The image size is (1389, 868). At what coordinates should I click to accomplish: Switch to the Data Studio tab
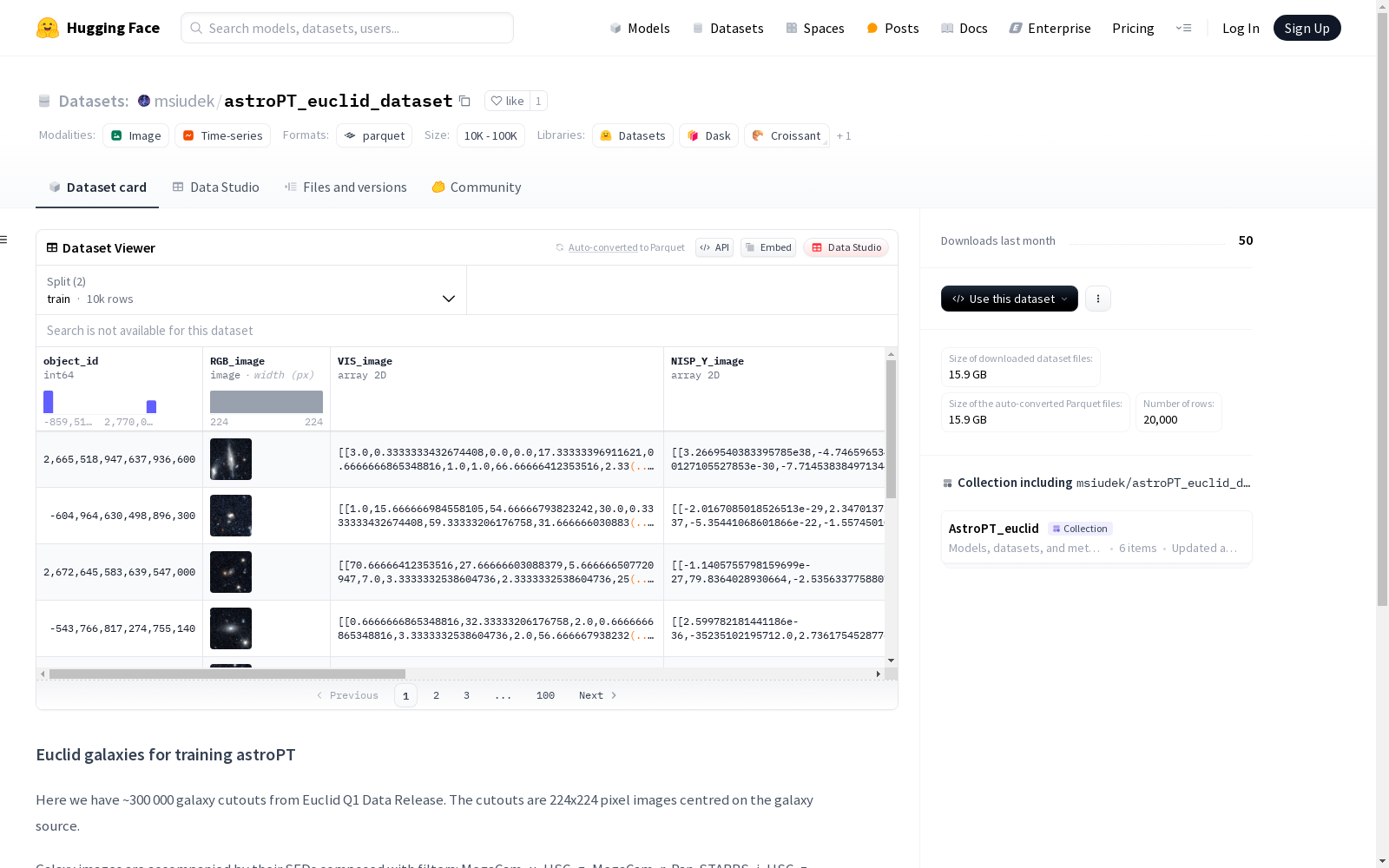(216, 187)
